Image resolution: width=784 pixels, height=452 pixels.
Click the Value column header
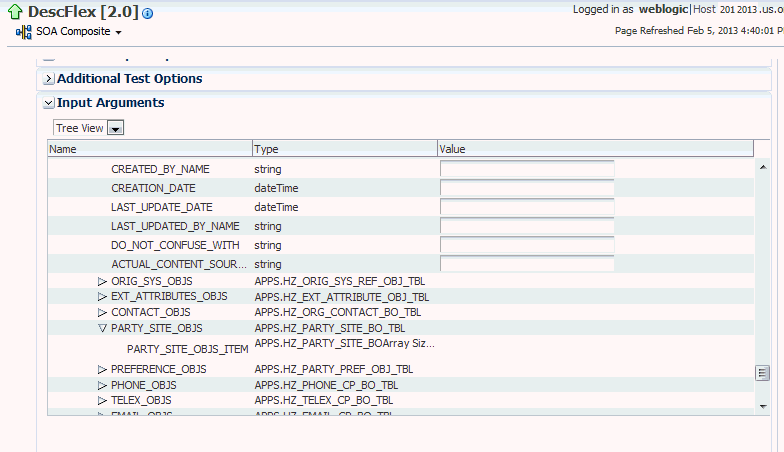pyautogui.click(x=596, y=149)
